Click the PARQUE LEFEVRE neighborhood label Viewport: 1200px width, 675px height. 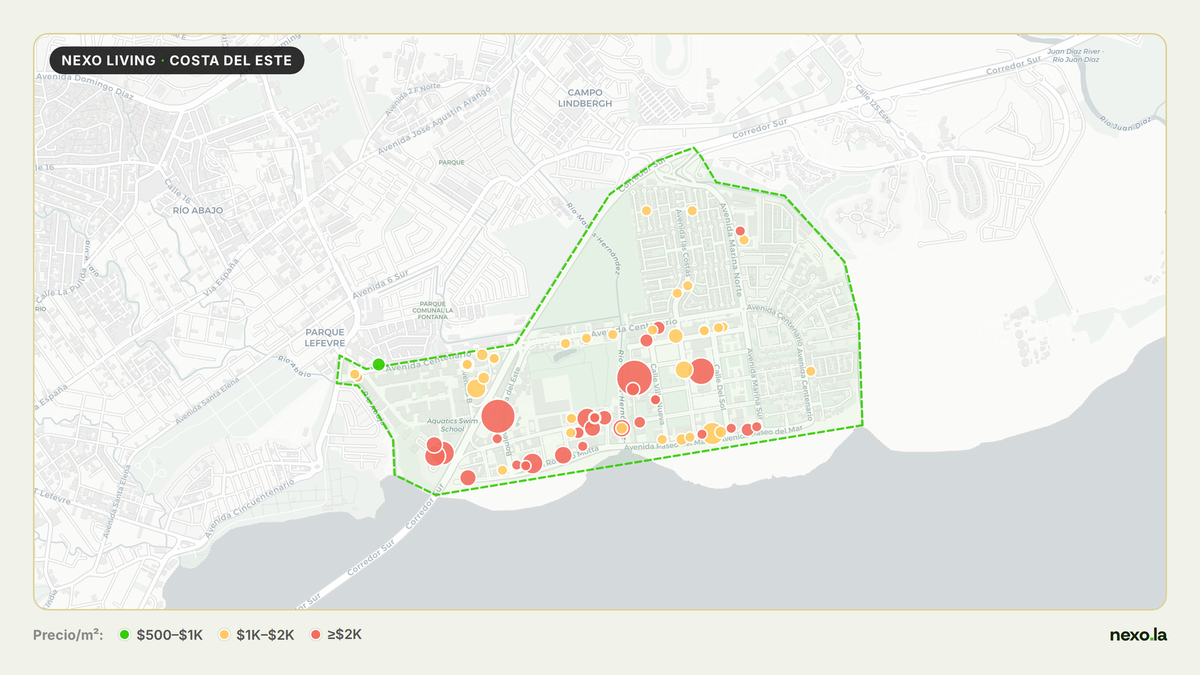[325, 337]
